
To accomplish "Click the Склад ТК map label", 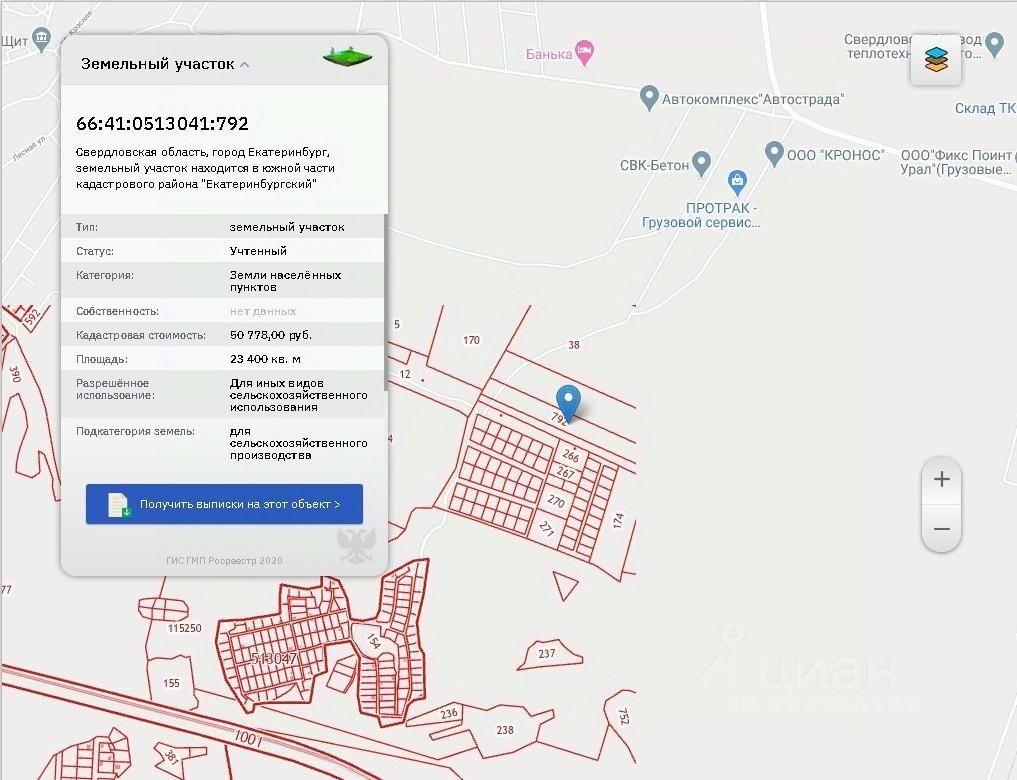I will (x=985, y=108).
